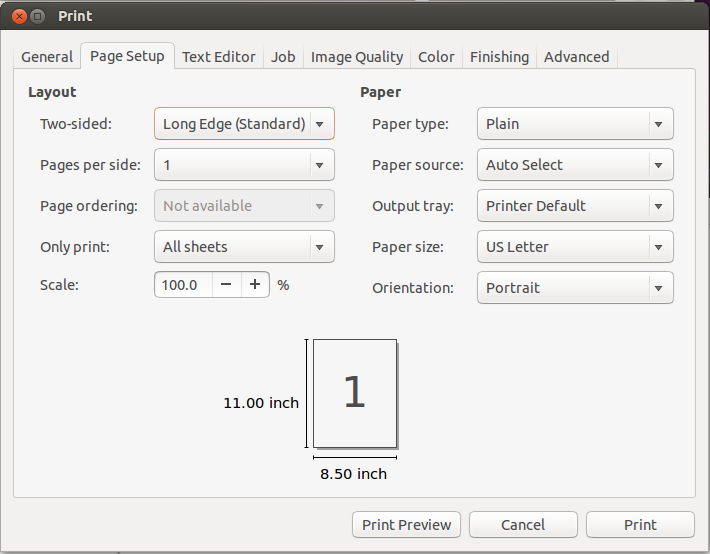Open the Paper type dropdown

575,124
